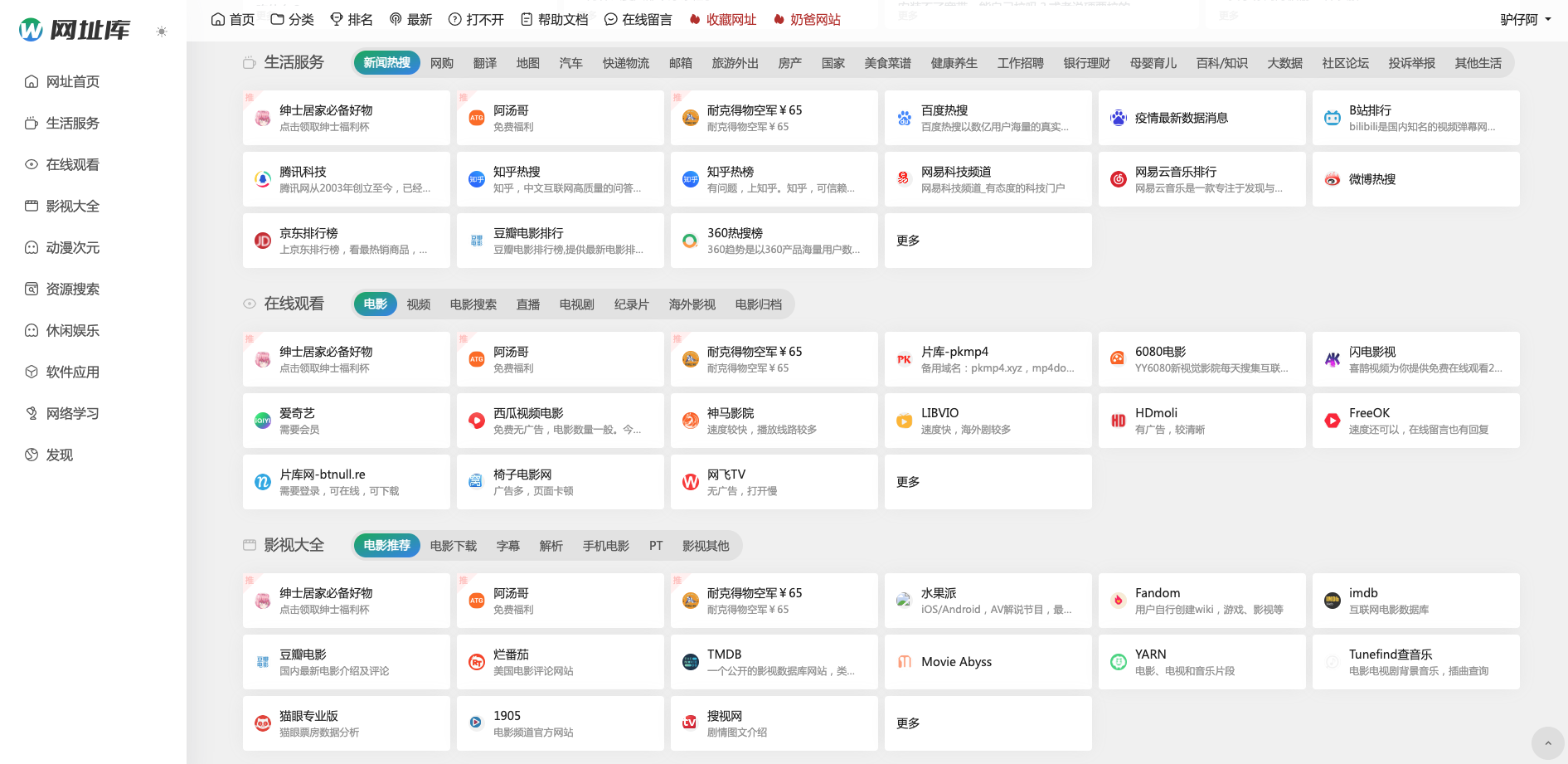This screenshot has width=1568, height=764.
Task: Open 资源搜索 sidebar item
Action: [73, 289]
